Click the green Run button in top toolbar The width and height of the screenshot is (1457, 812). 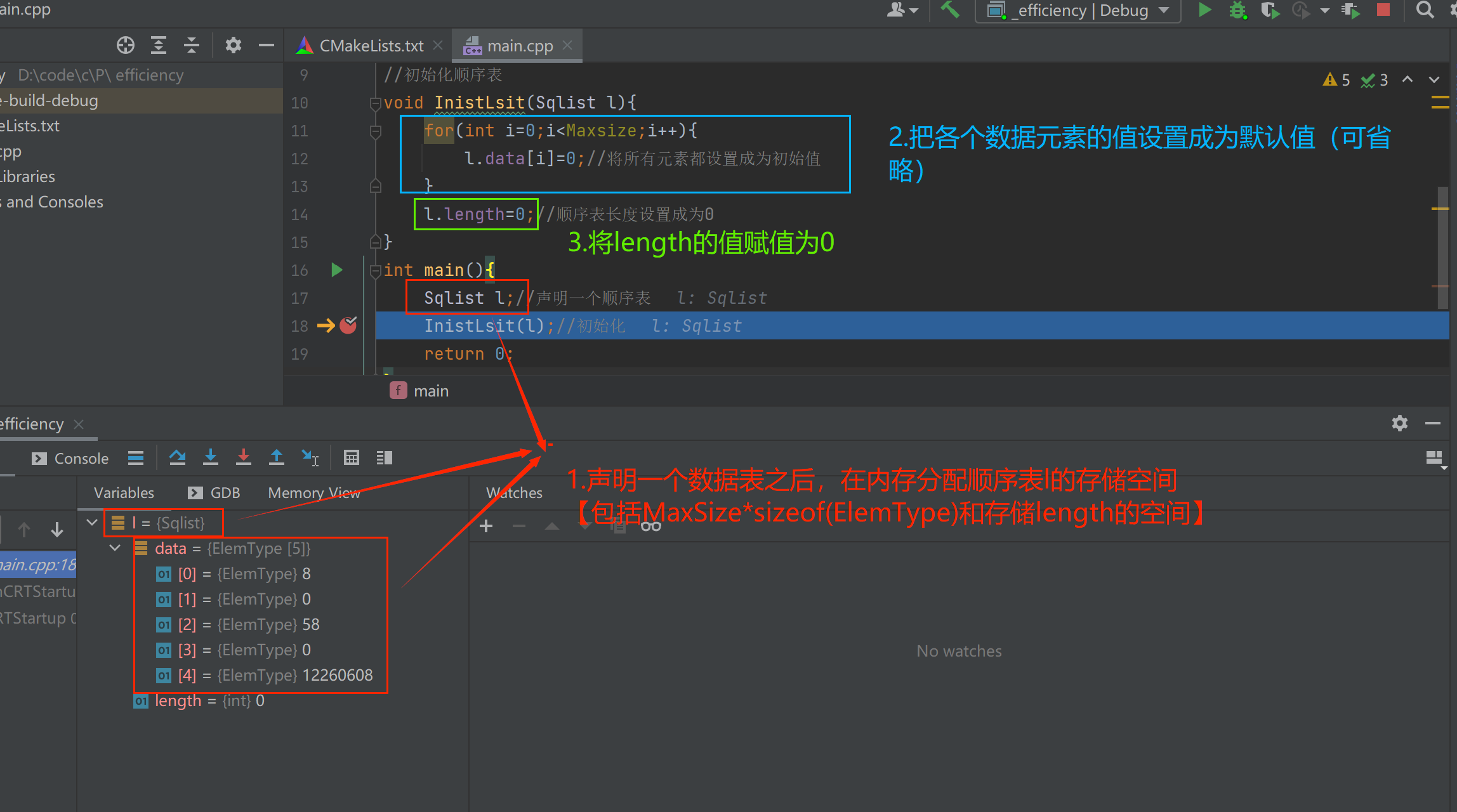(x=1204, y=10)
